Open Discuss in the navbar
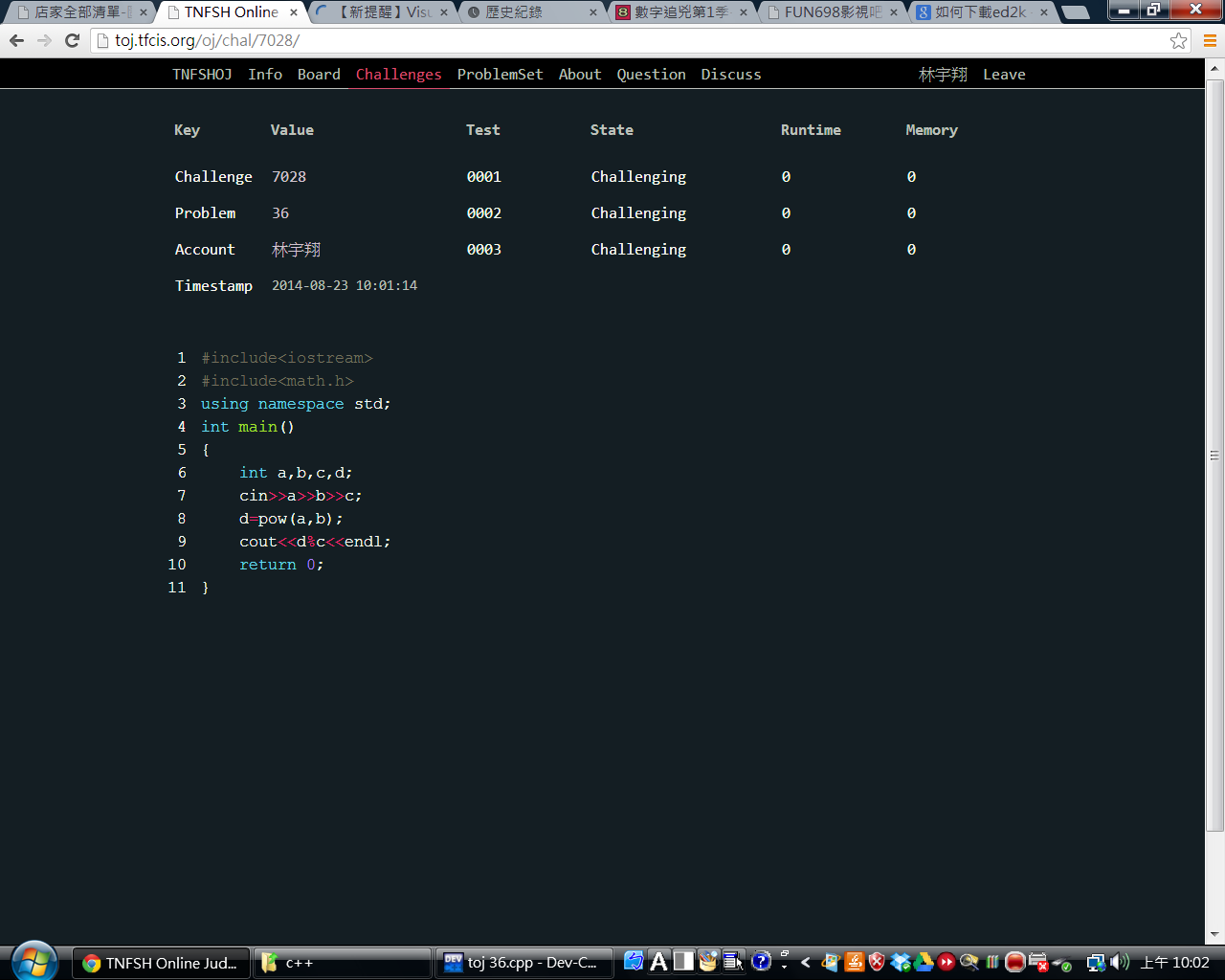 coord(731,75)
